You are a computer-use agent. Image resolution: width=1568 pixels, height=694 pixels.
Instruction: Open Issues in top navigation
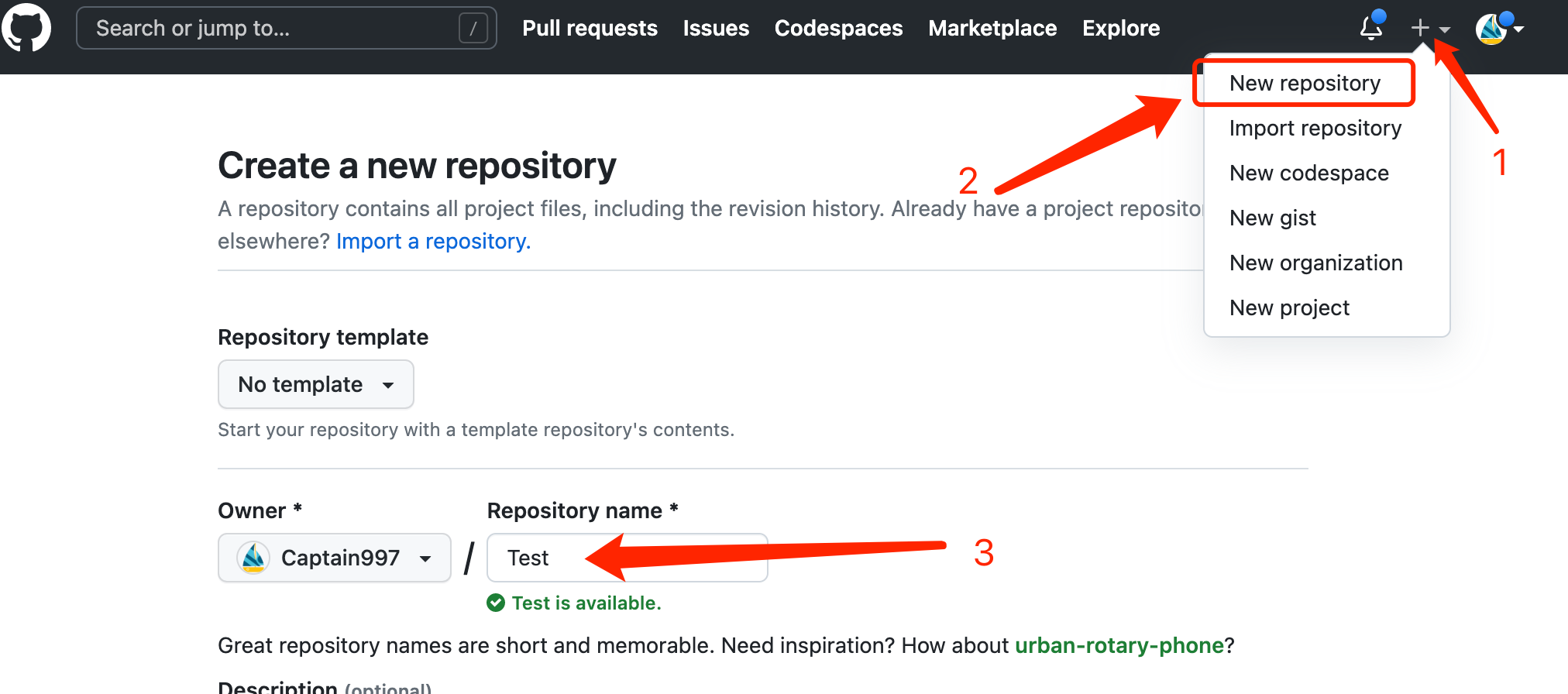[x=716, y=28]
